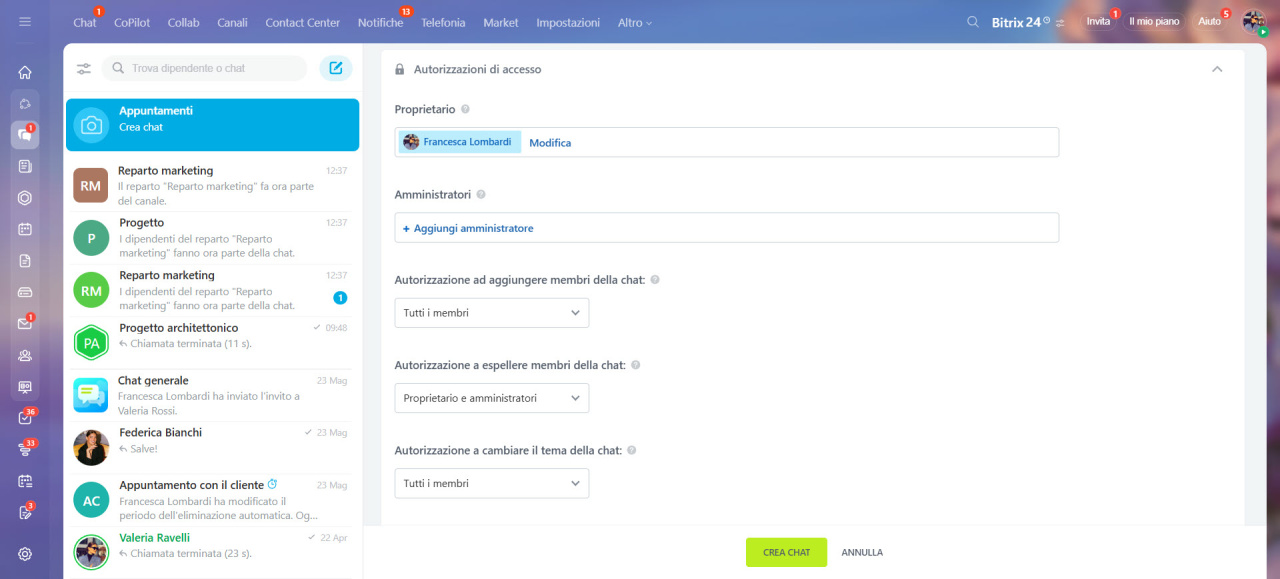Click the Aiuto help button

tap(1210, 21)
